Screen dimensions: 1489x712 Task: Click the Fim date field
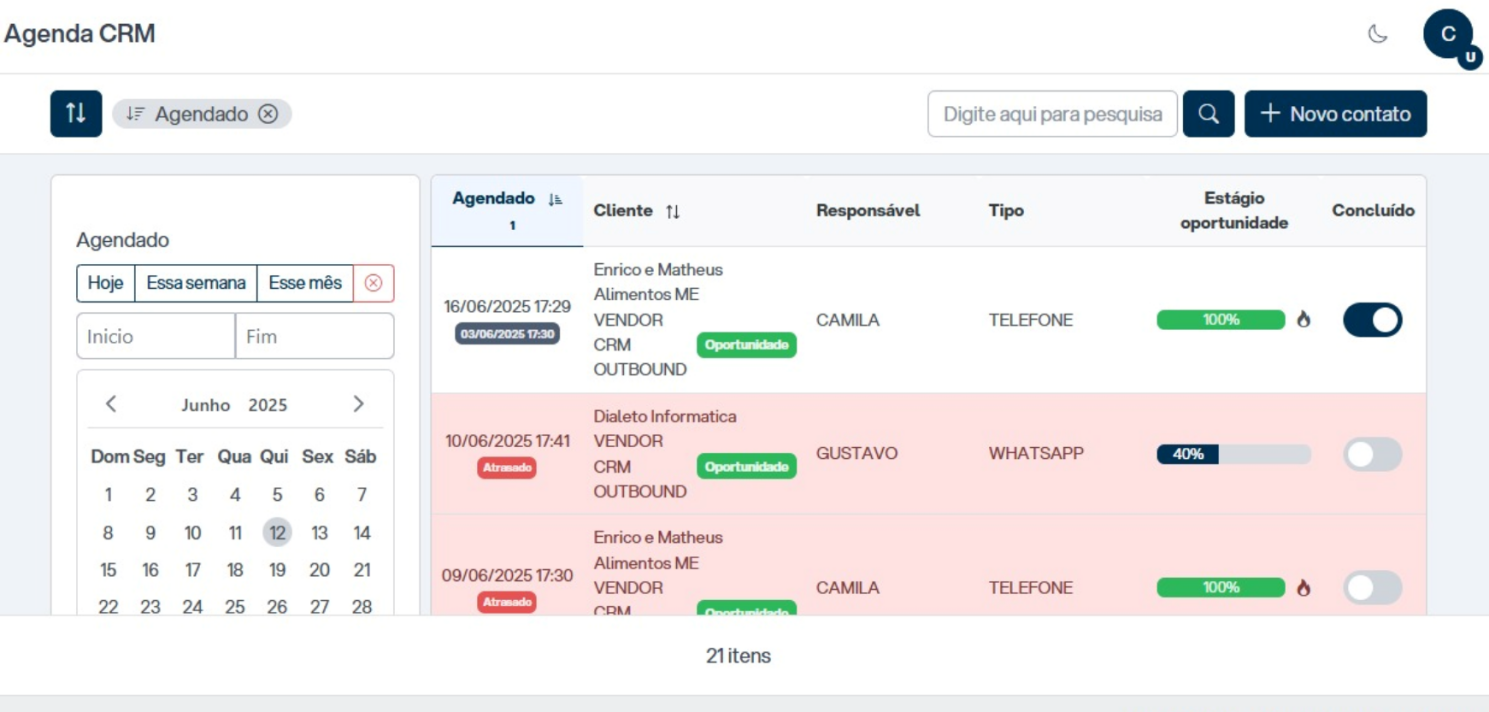(315, 336)
